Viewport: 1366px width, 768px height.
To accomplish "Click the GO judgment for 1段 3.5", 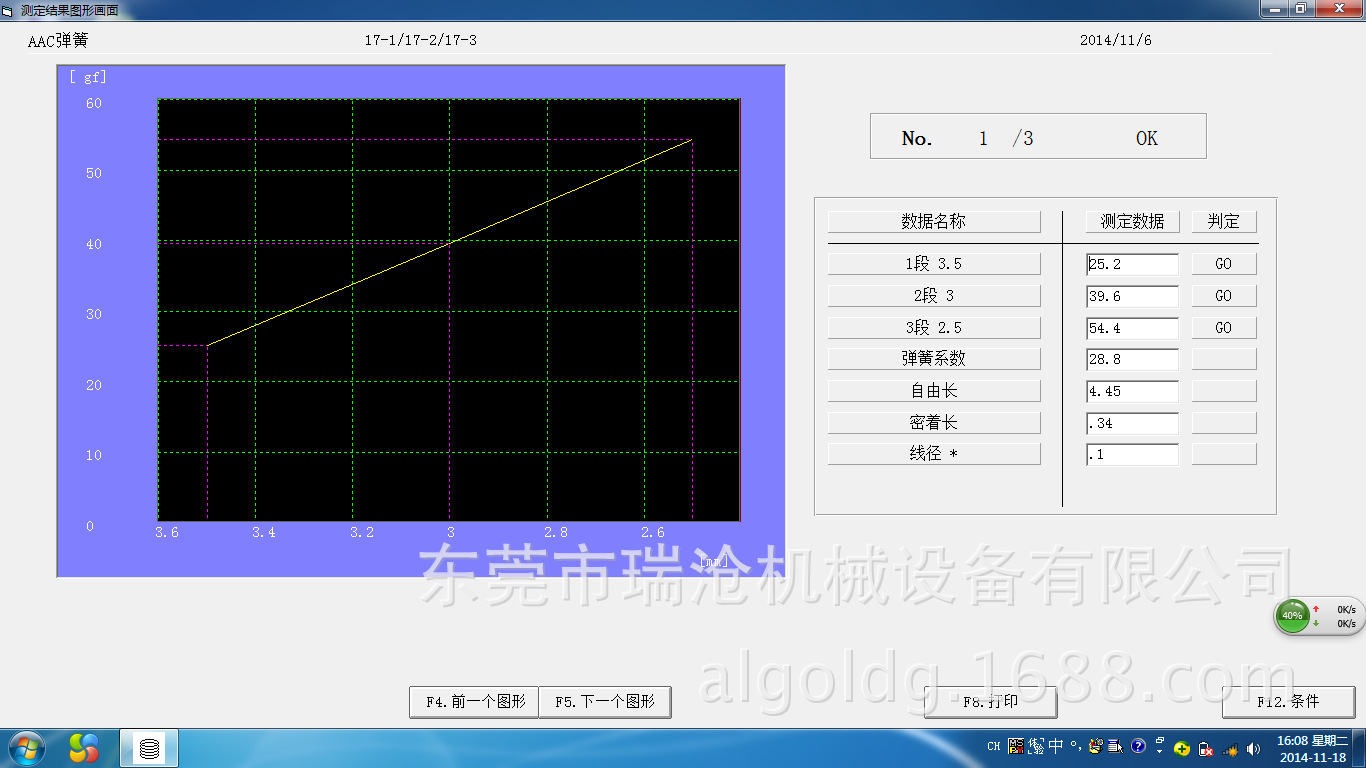I will 1224,264.
